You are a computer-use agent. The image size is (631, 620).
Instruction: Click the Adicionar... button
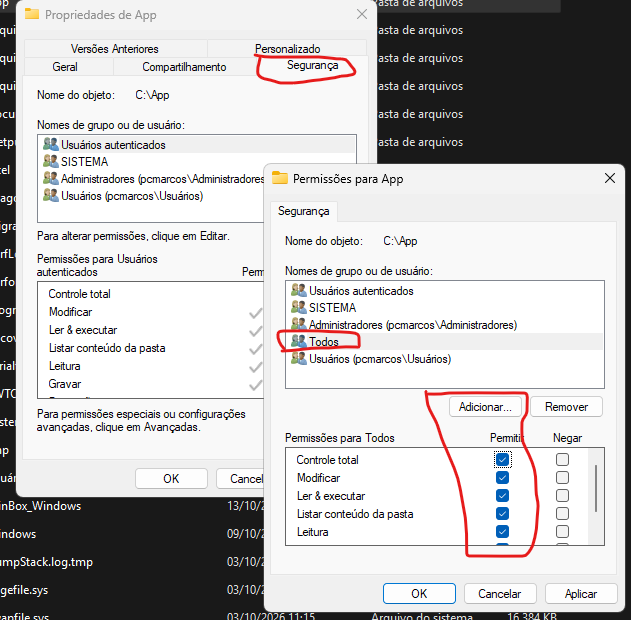(485, 407)
